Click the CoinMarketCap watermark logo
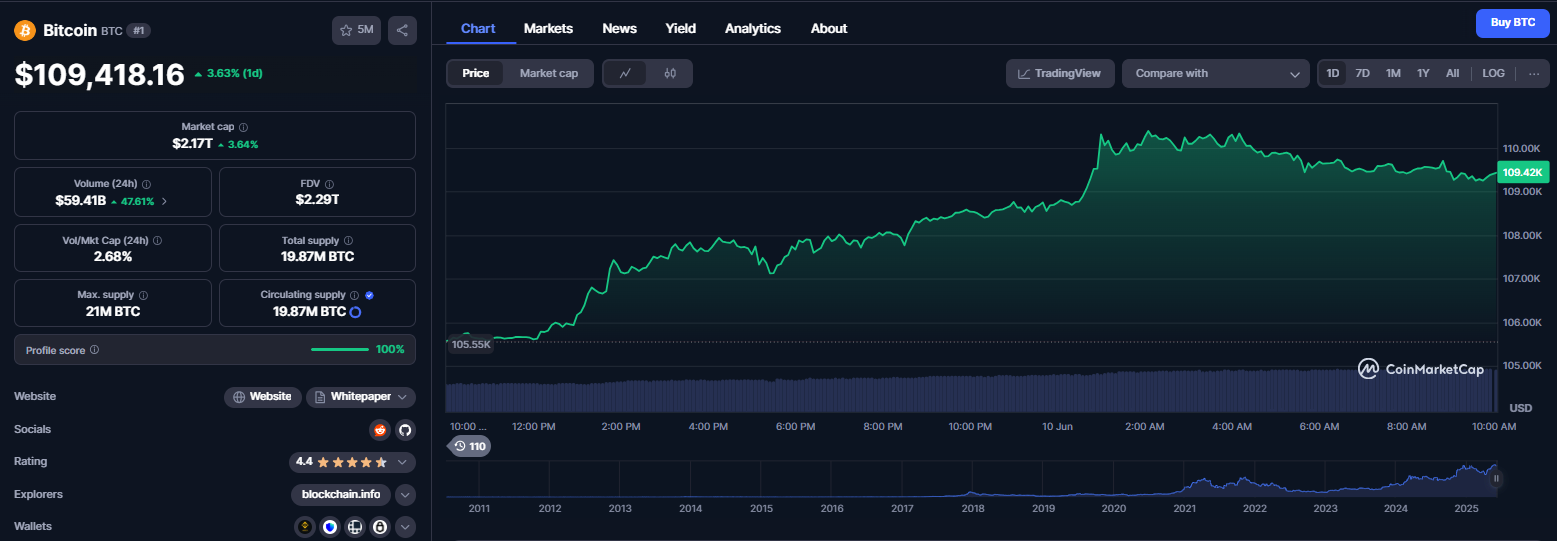Viewport: 1557px width, 541px height. point(1421,369)
